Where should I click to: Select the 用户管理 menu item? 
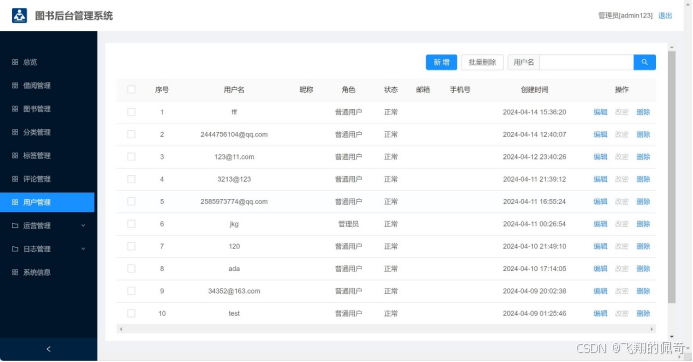[47, 202]
